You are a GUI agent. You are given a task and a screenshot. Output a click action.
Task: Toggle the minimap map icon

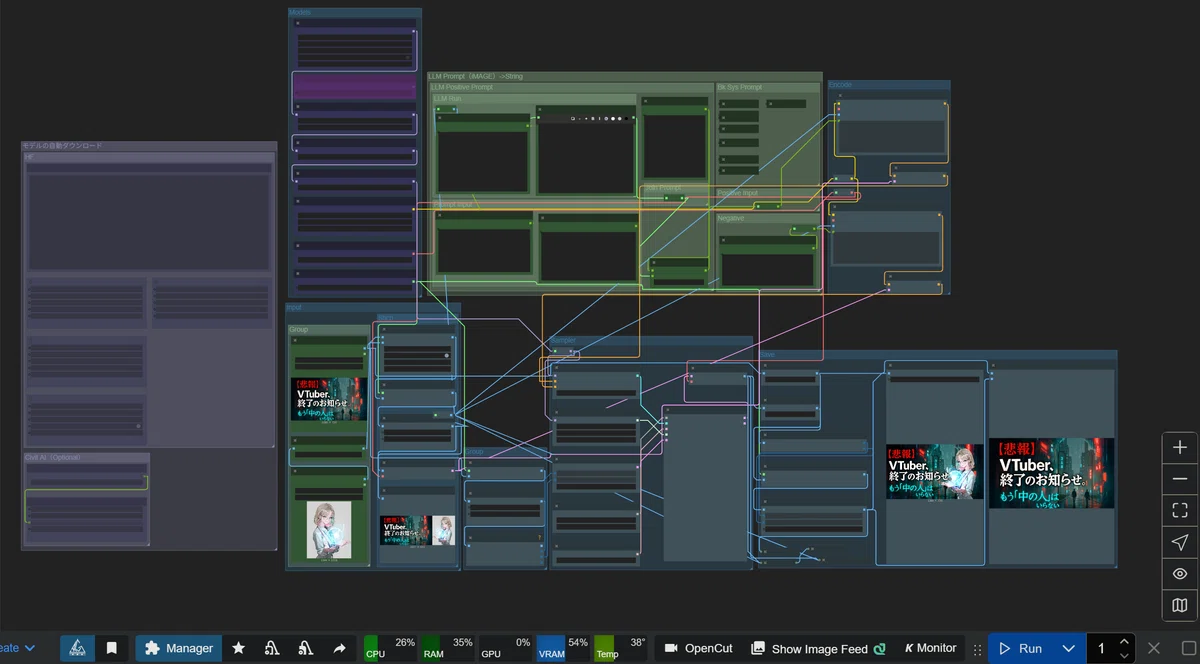(1180, 605)
